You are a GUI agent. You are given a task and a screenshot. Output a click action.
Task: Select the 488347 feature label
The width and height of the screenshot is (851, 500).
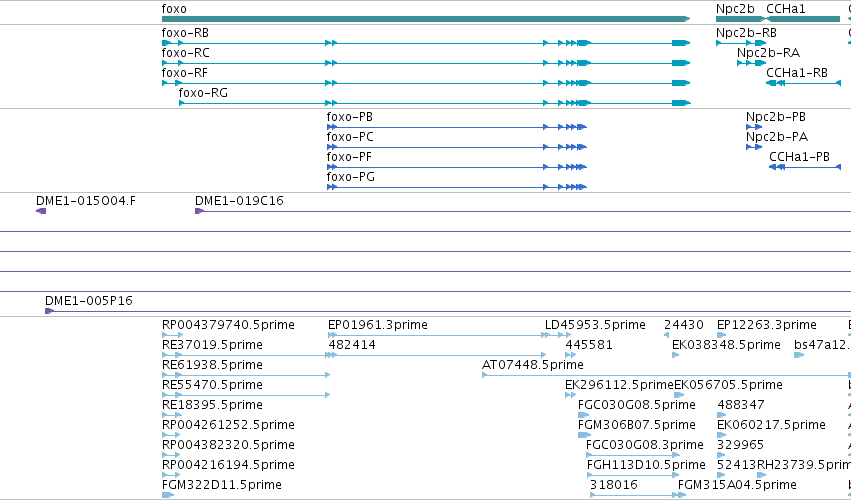click(741, 406)
